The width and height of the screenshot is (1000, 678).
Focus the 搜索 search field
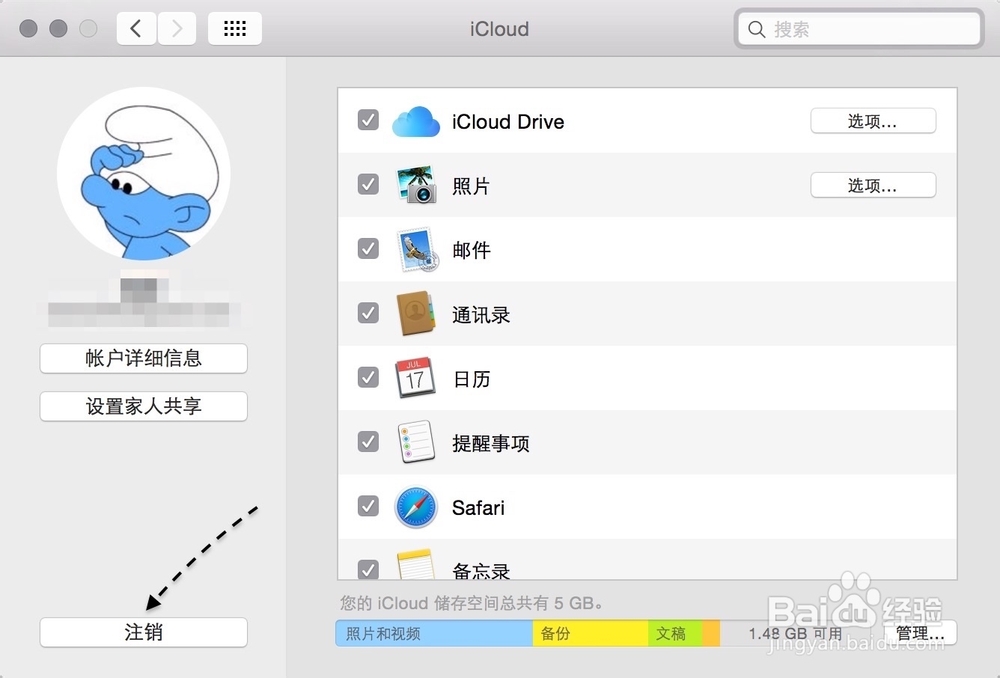coord(858,29)
